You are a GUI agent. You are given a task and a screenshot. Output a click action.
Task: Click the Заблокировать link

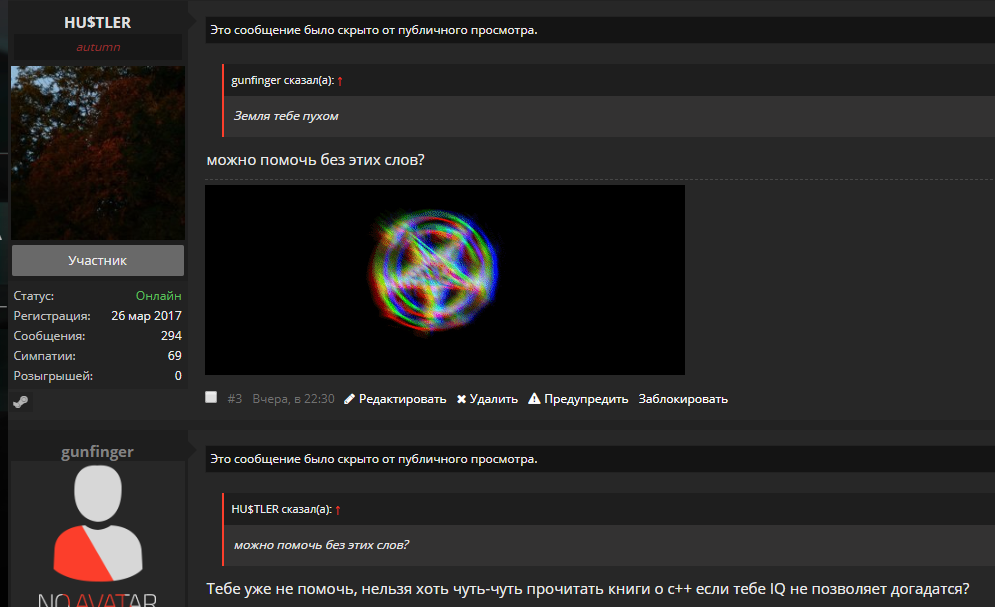click(683, 399)
